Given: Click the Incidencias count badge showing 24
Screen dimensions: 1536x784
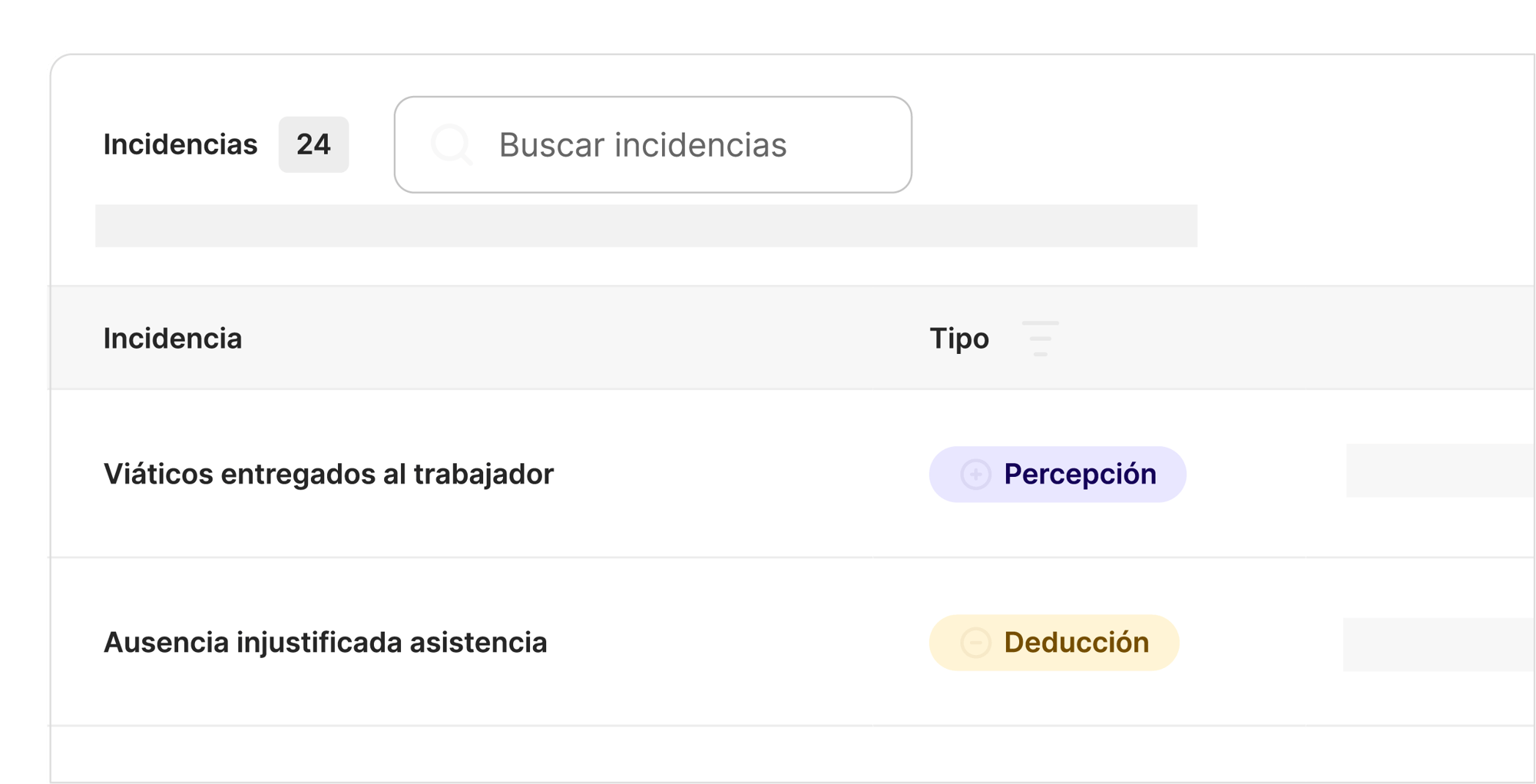Looking at the screenshot, I should (313, 144).
